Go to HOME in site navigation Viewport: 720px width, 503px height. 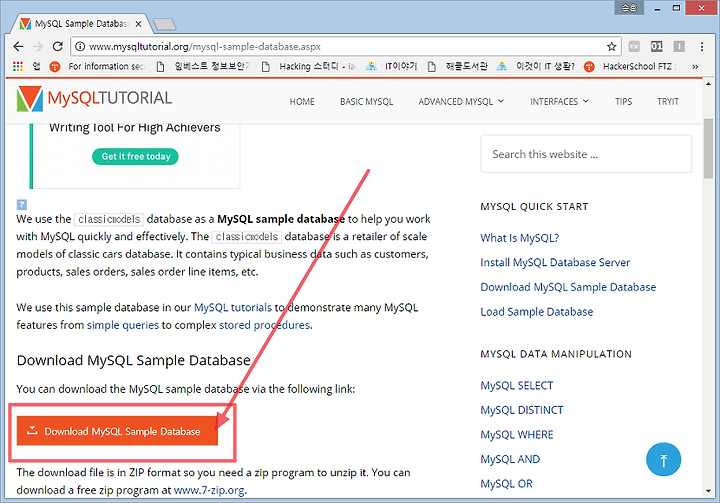click(302, 102)
